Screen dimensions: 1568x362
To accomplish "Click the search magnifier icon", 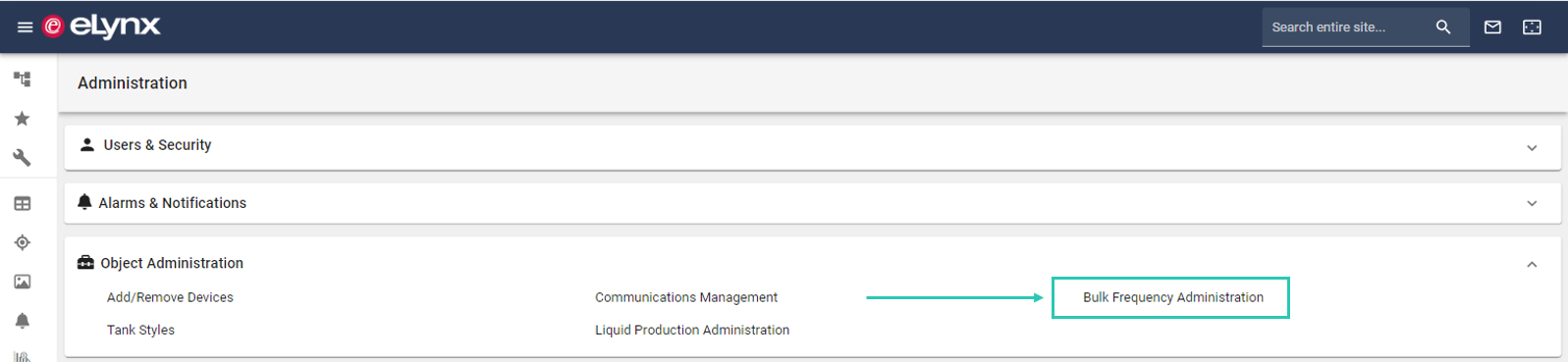I will point(1443,27).
